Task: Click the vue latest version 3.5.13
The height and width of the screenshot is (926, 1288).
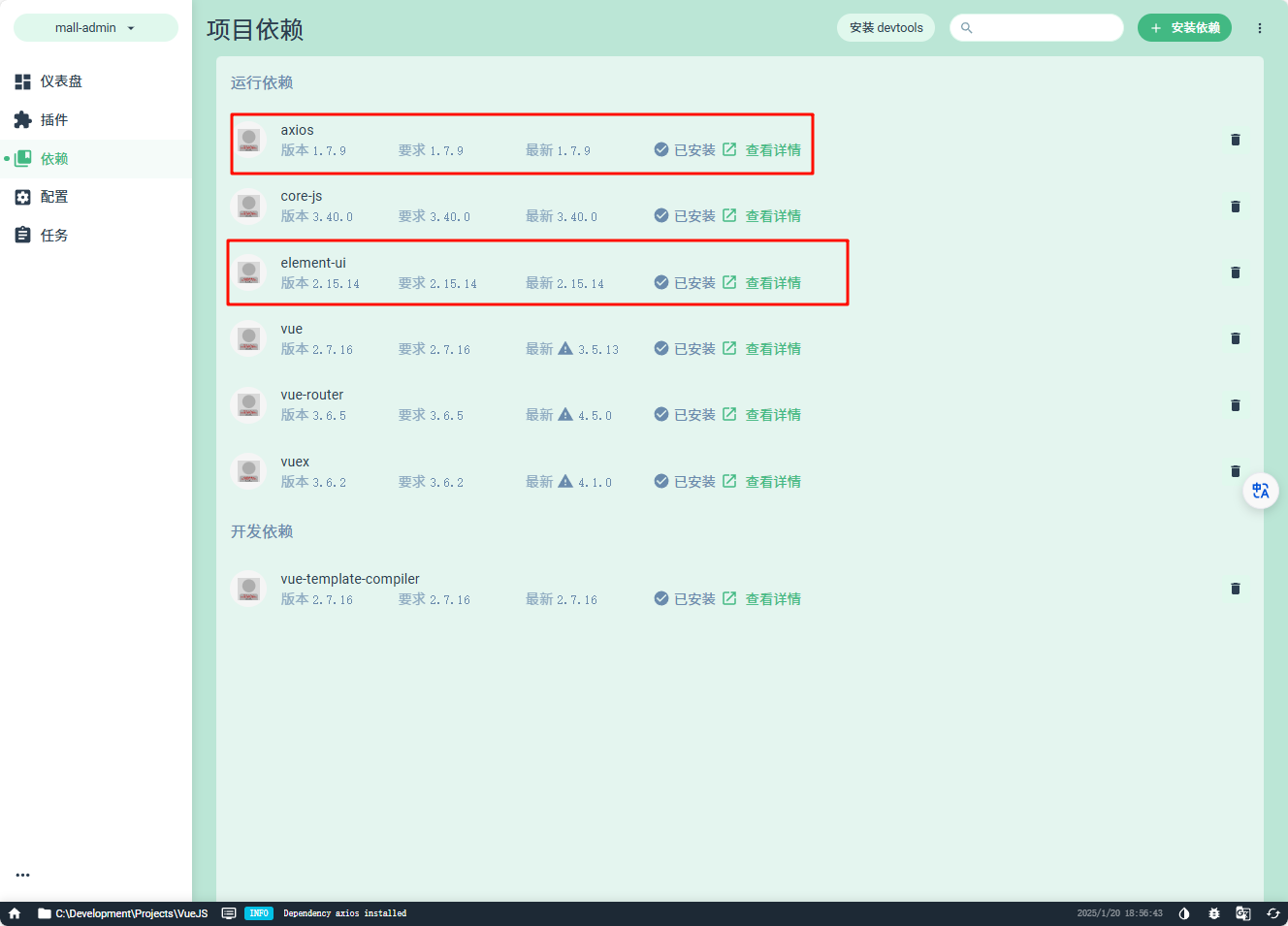Action: pos(598,350)
